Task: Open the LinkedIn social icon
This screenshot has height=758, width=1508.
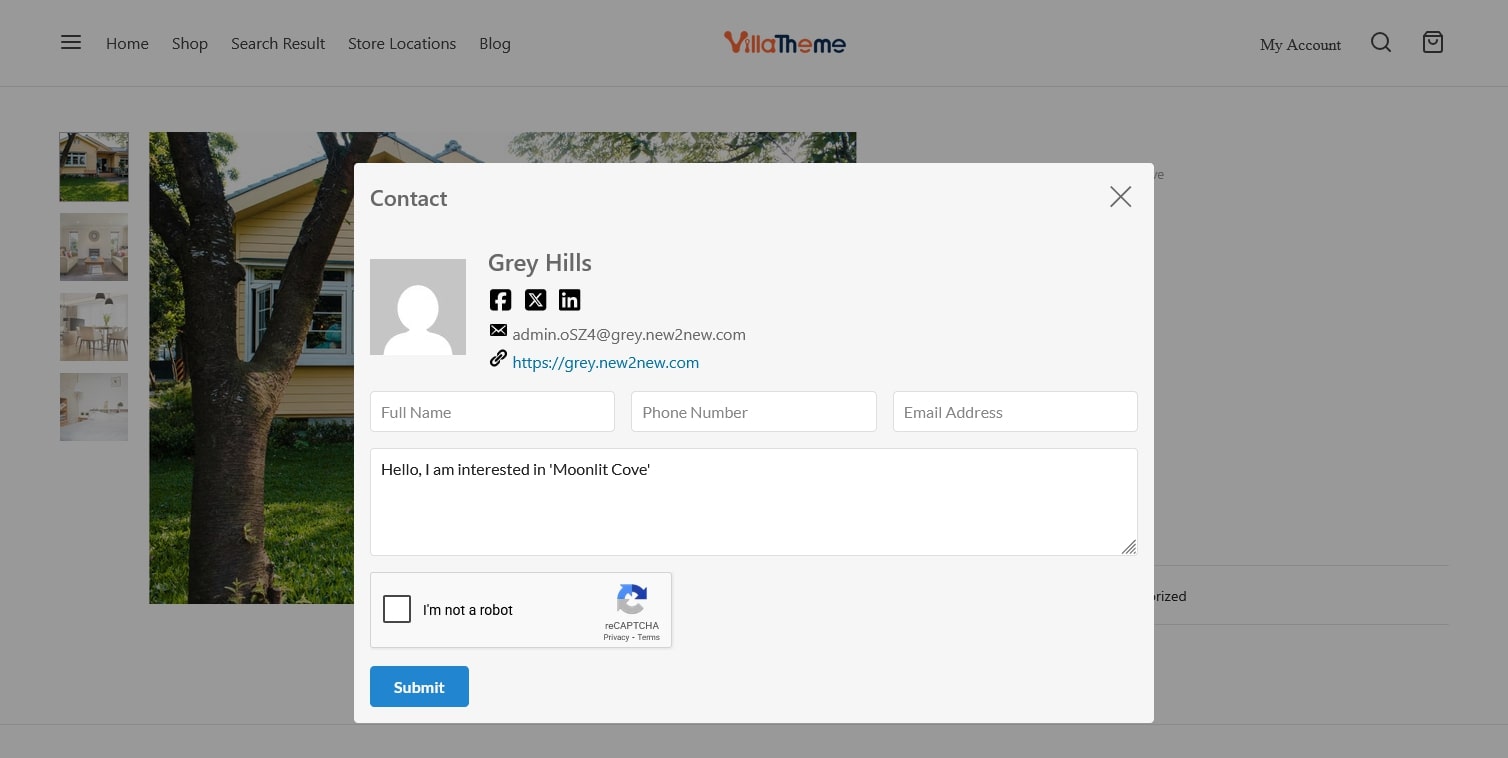Action: 569,300
